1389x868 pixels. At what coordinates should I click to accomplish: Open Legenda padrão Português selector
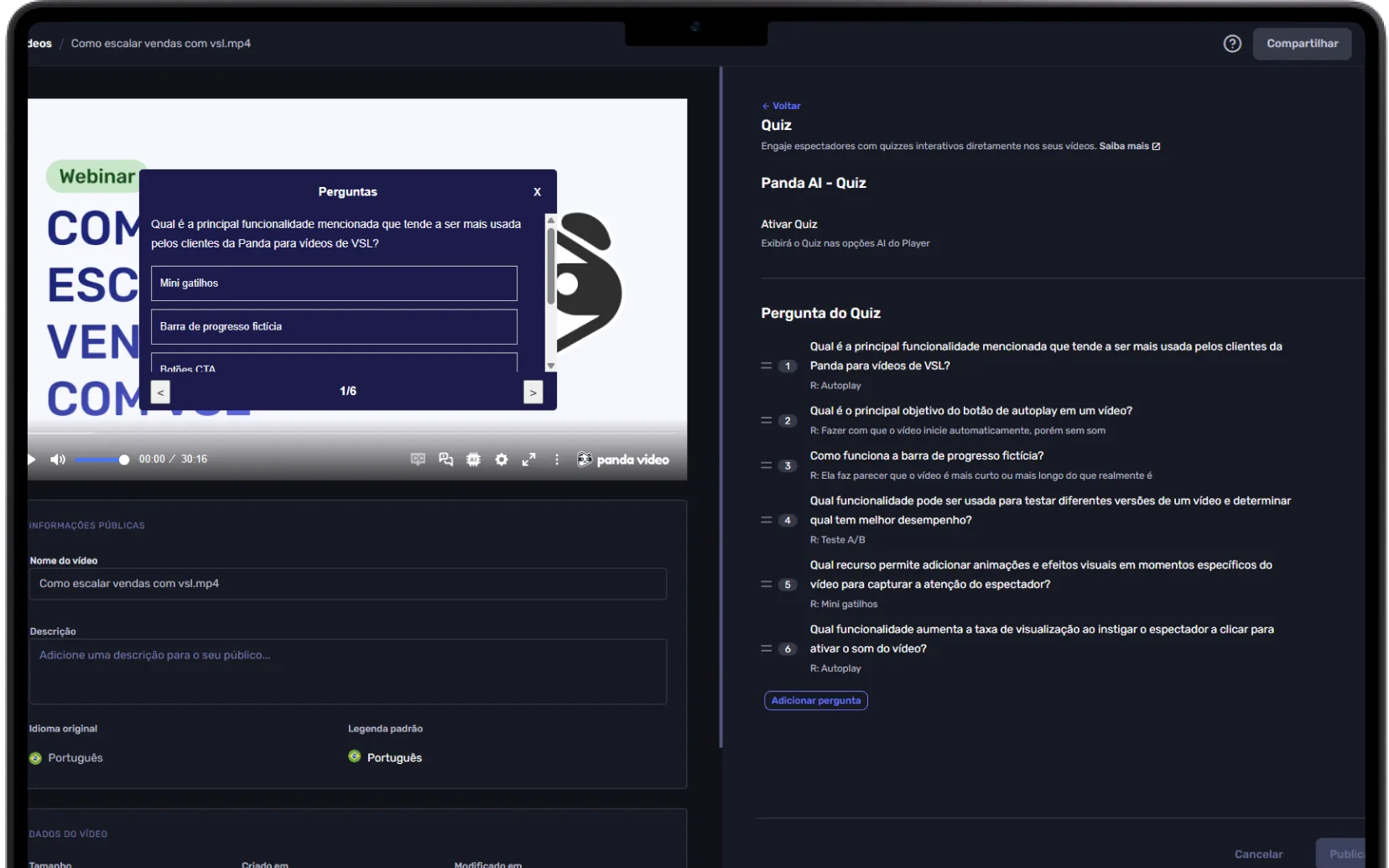point(385,757)
